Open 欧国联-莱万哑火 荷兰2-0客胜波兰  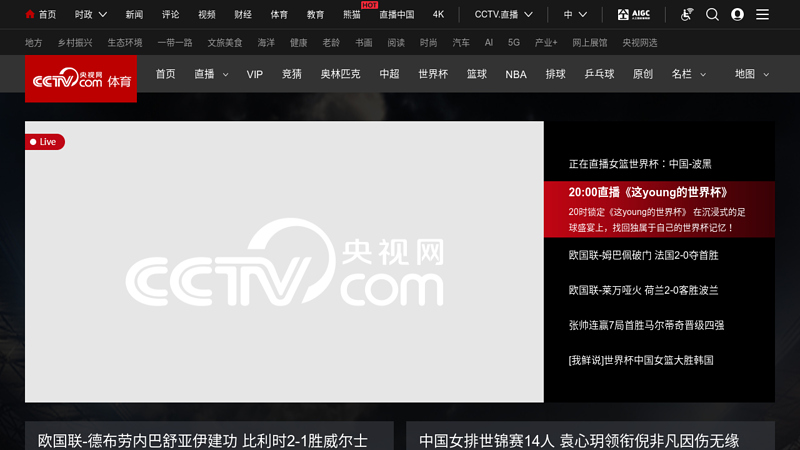(643, 290)
